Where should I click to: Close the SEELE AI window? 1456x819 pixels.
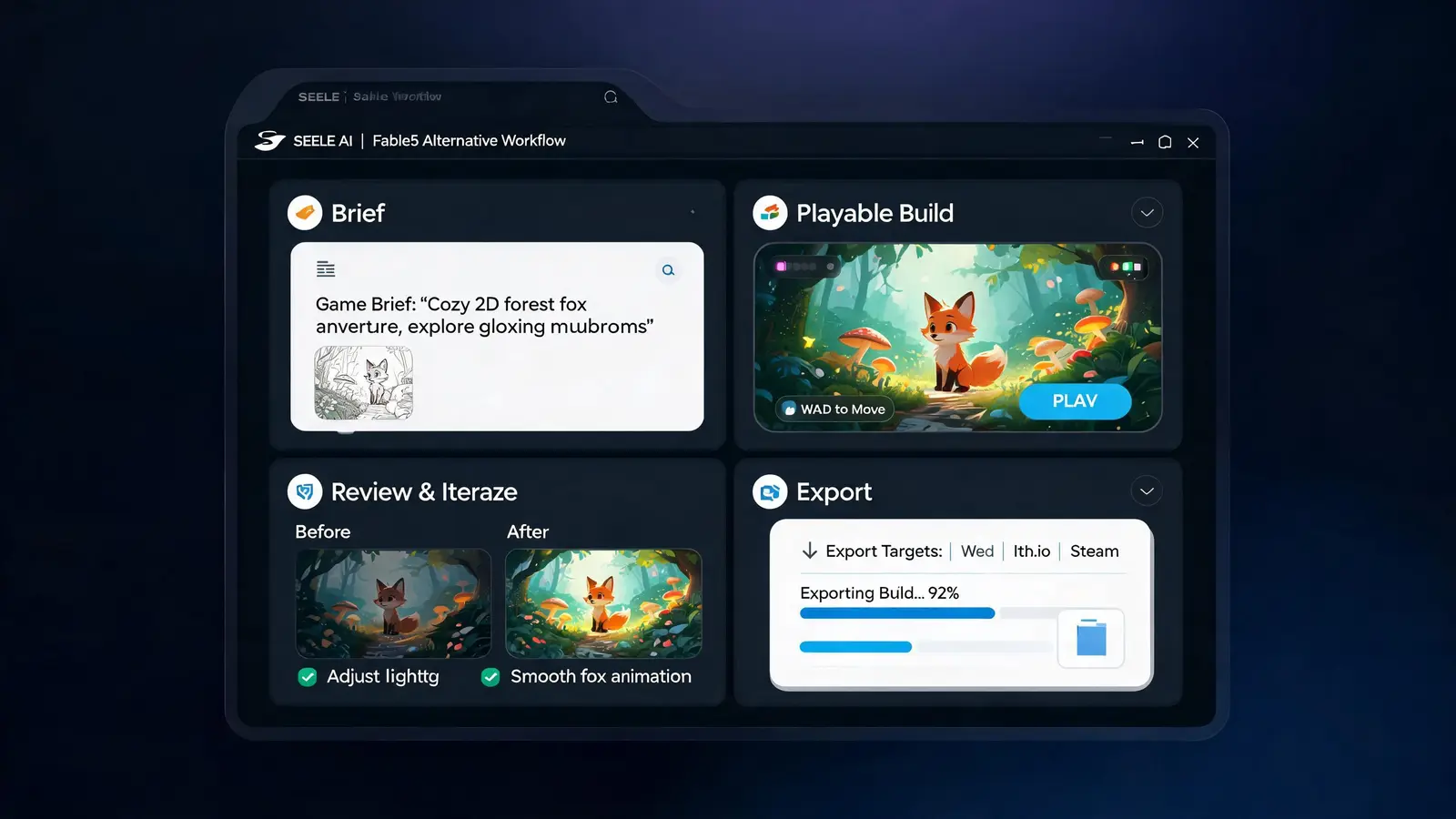tap(1193, 142)
